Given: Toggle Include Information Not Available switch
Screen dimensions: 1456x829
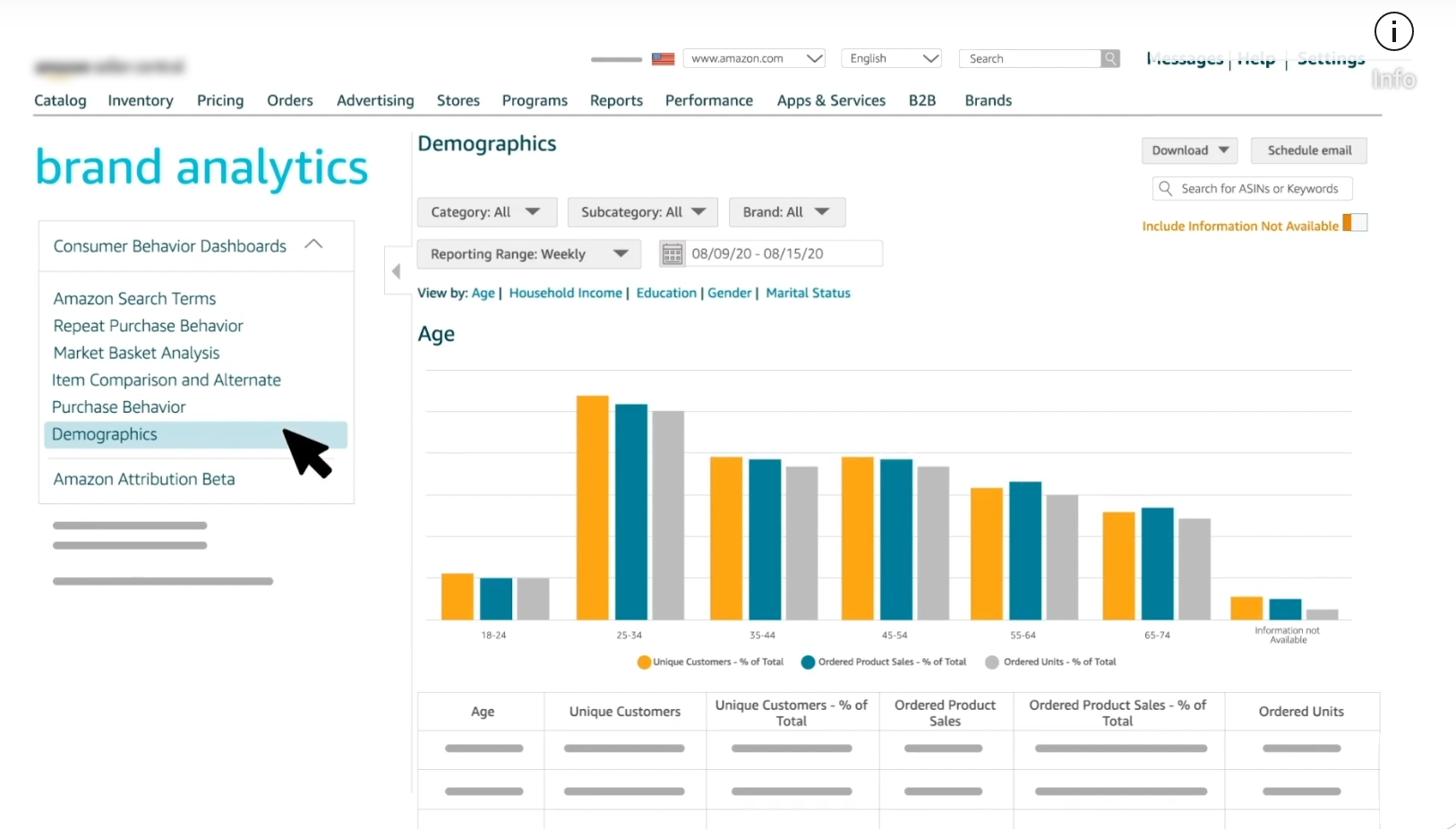Looking at the screenshot, I should [1355, 223].
